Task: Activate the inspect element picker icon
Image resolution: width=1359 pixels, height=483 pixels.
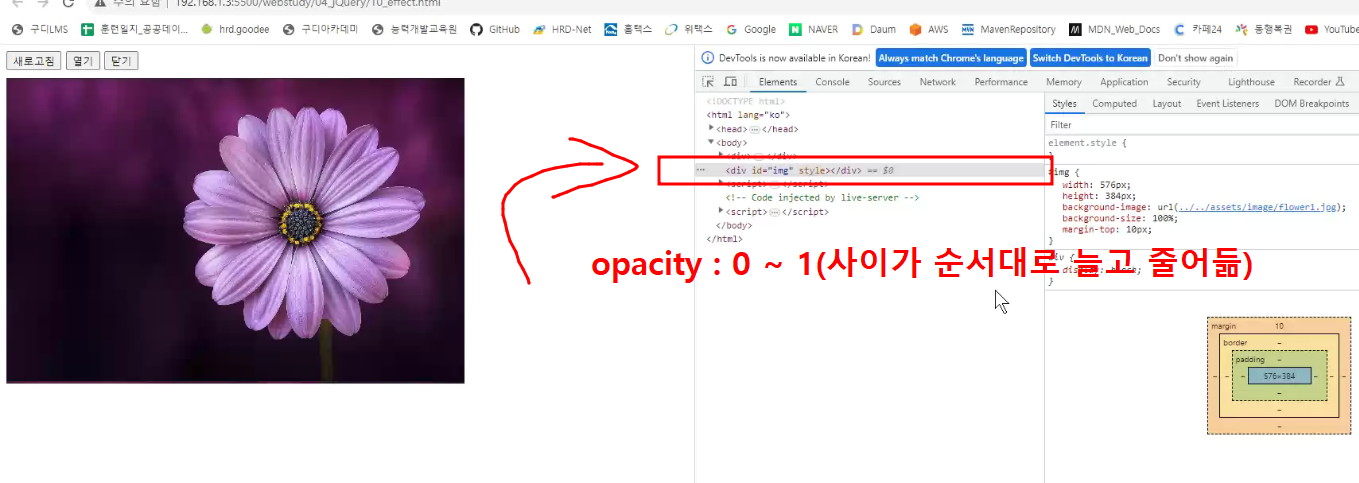Action: [708, 82]
